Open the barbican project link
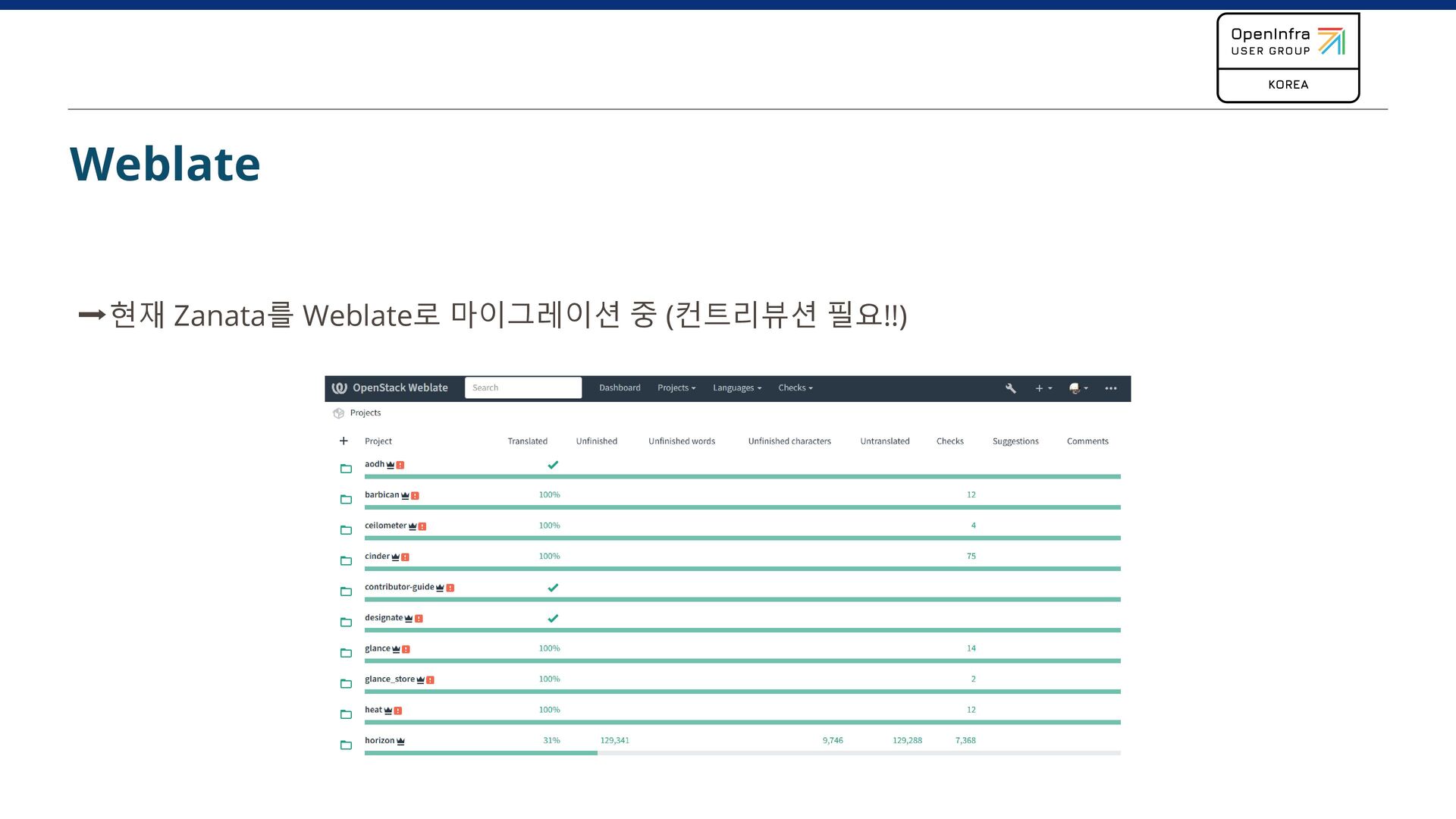 [x=381, y=495]
